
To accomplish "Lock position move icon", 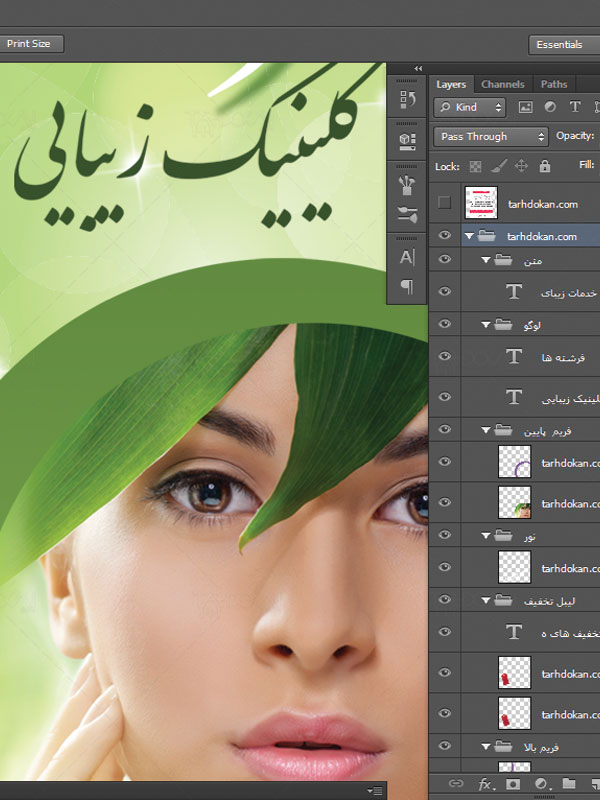I will 521,166.
